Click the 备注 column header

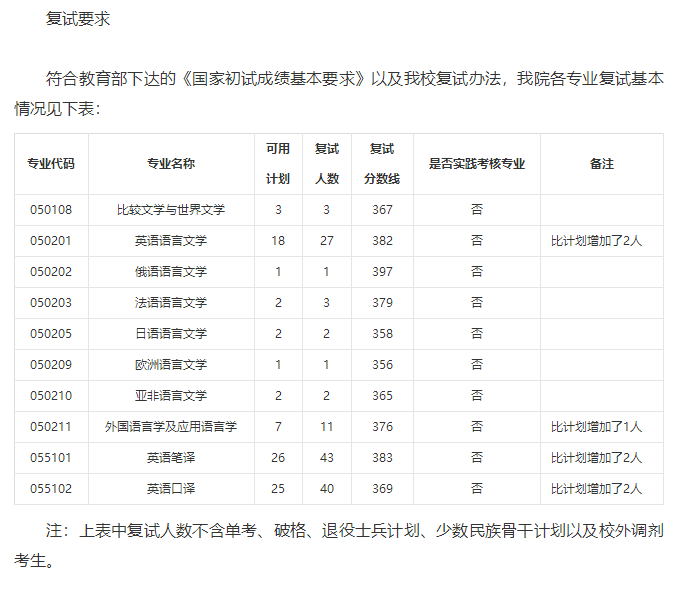tap(602, 164)
